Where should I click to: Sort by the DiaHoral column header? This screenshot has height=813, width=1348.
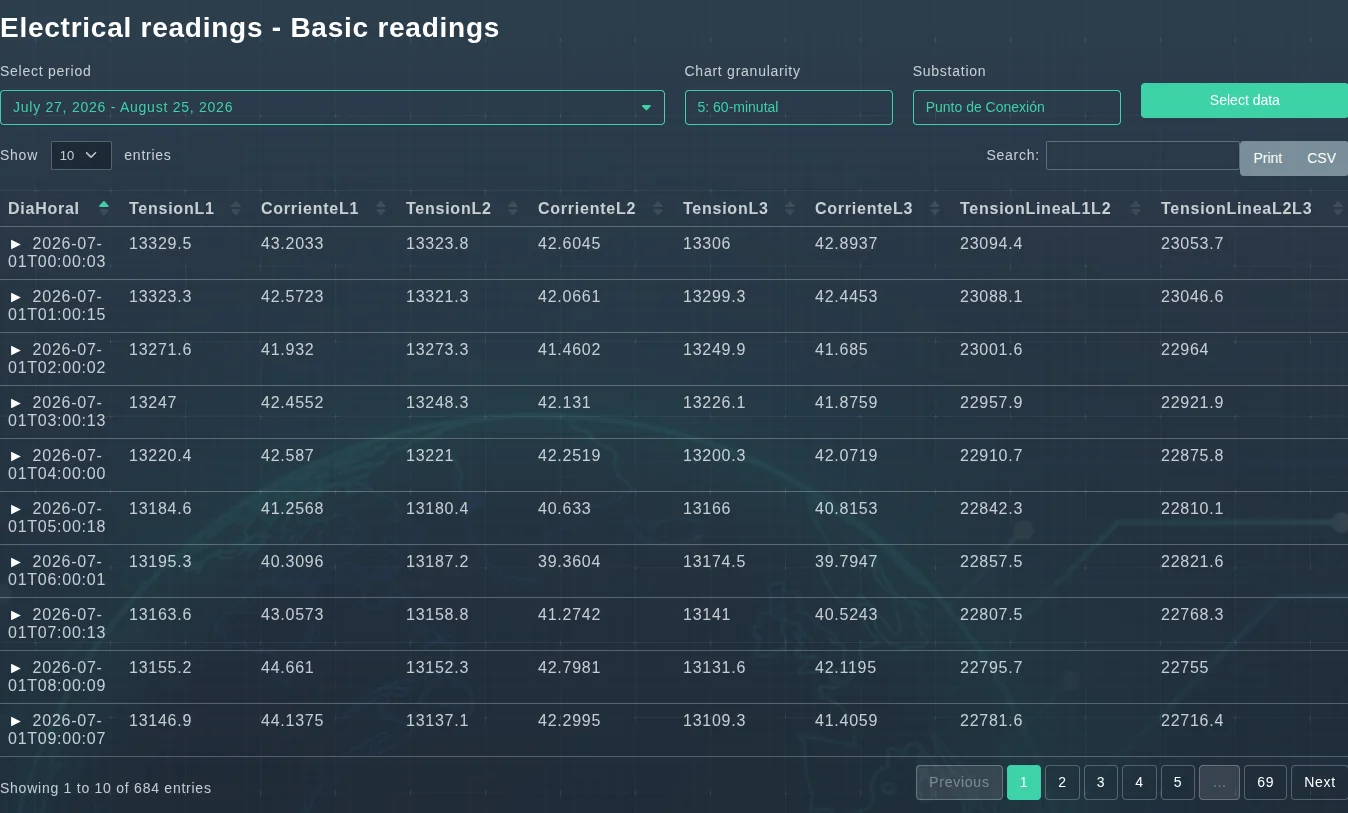click(60, 208)
